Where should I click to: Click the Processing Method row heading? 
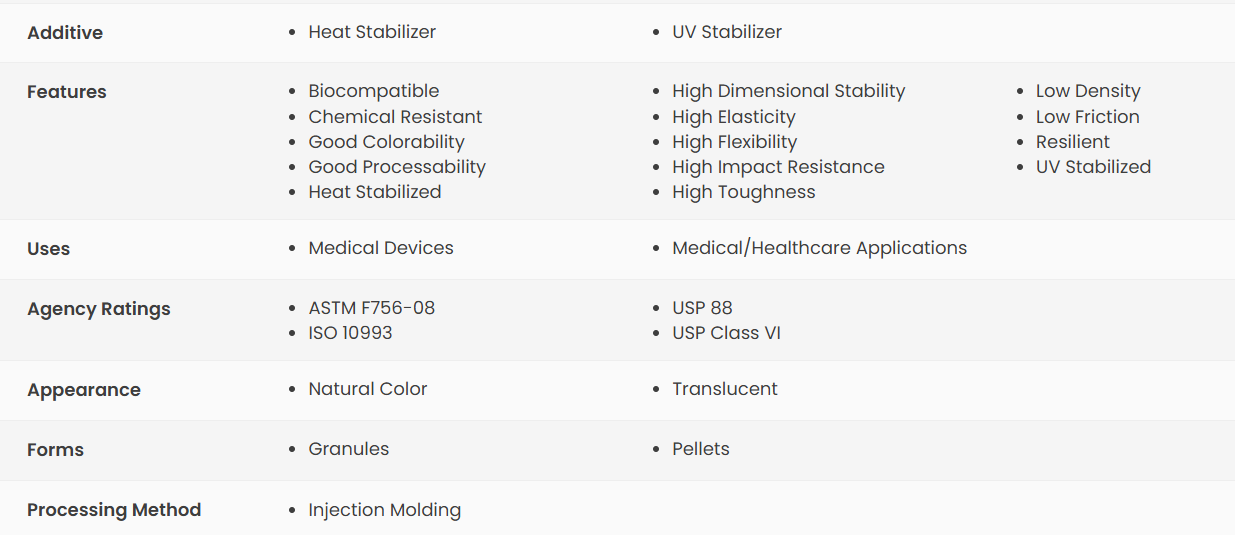pyautogui.click(x=114, y=510)
